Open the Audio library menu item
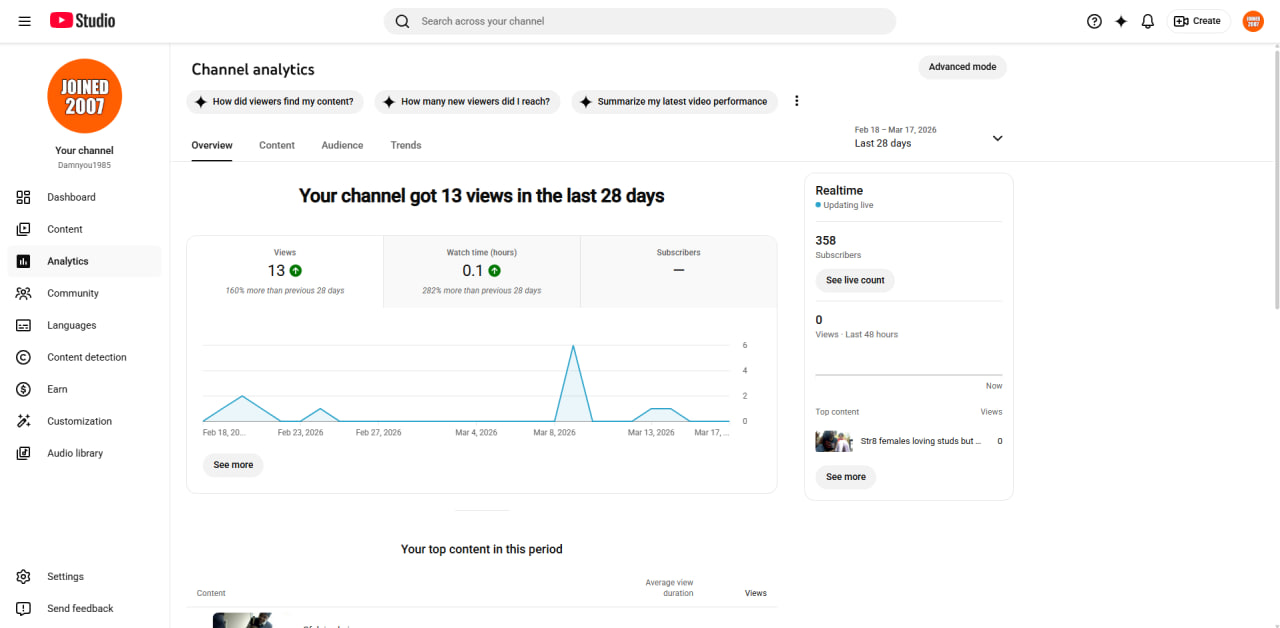 coord(84,453)
